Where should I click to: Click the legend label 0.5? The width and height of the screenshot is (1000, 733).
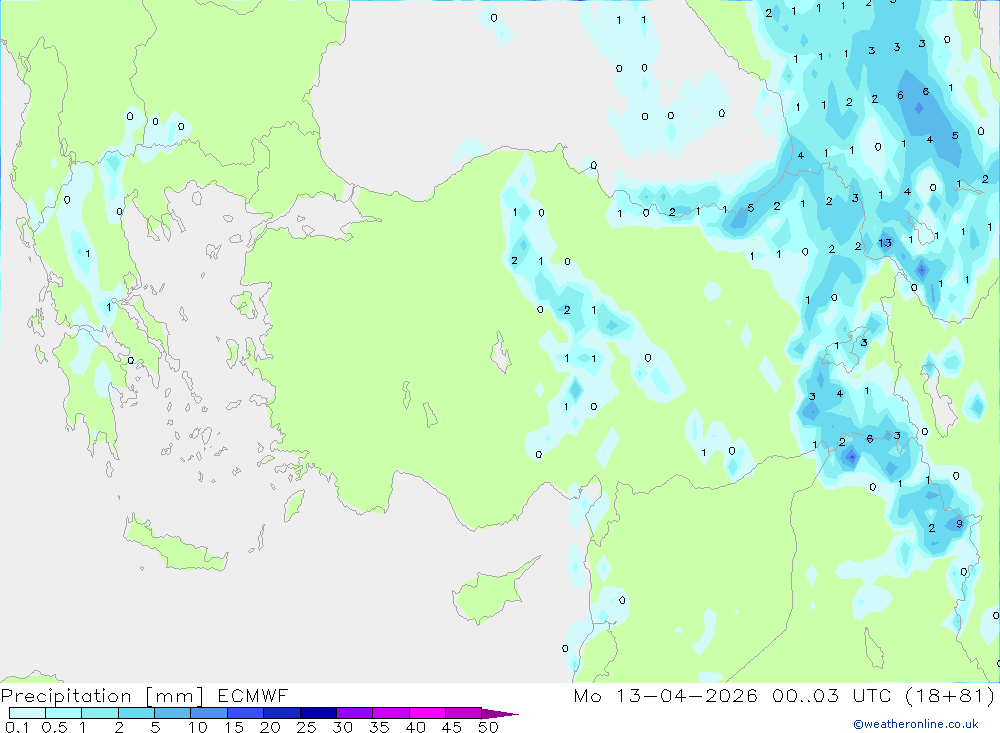coord(54,727)
